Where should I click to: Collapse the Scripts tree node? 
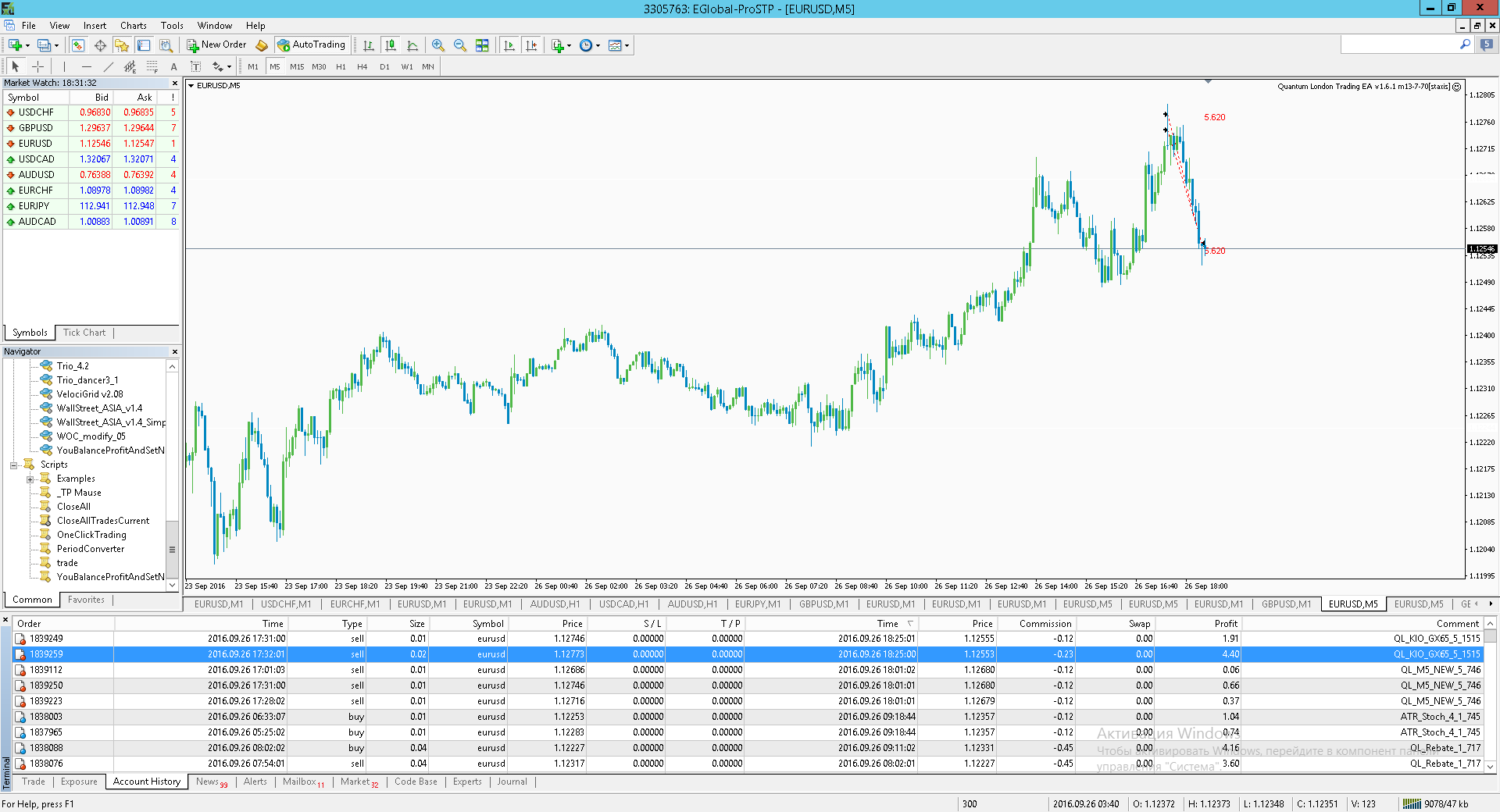click(14, 465)
